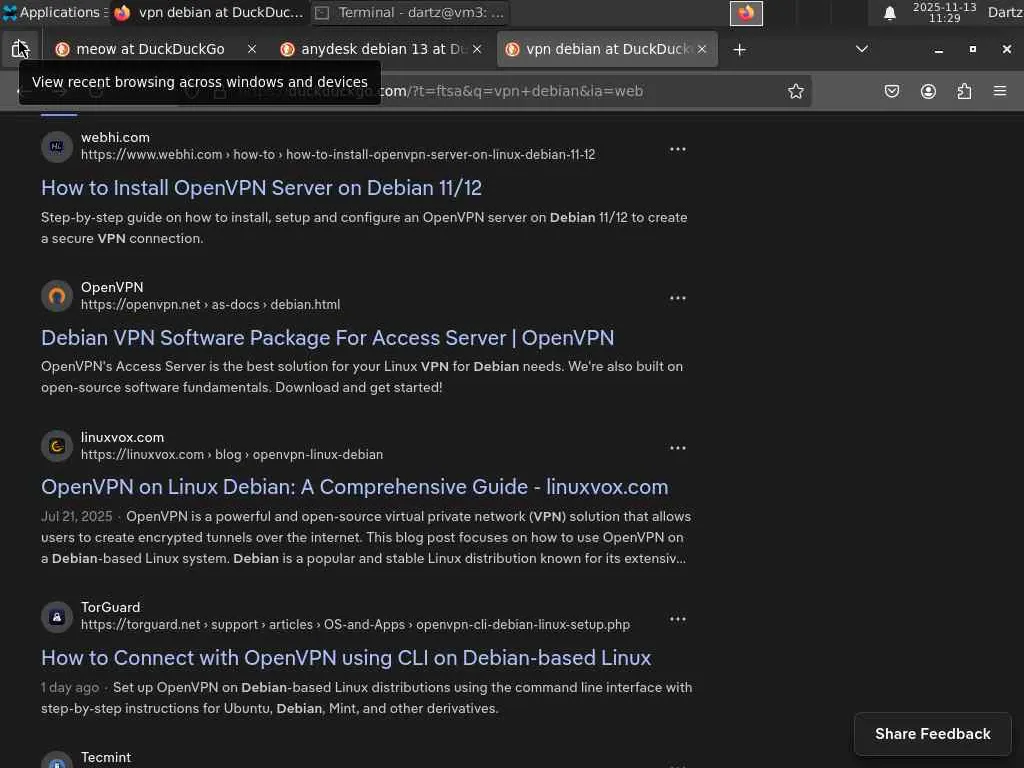The width and height of the screenshot is (1024, 768).
Task: Click the webhi.com site name text
Action: (x=115, y=138)
